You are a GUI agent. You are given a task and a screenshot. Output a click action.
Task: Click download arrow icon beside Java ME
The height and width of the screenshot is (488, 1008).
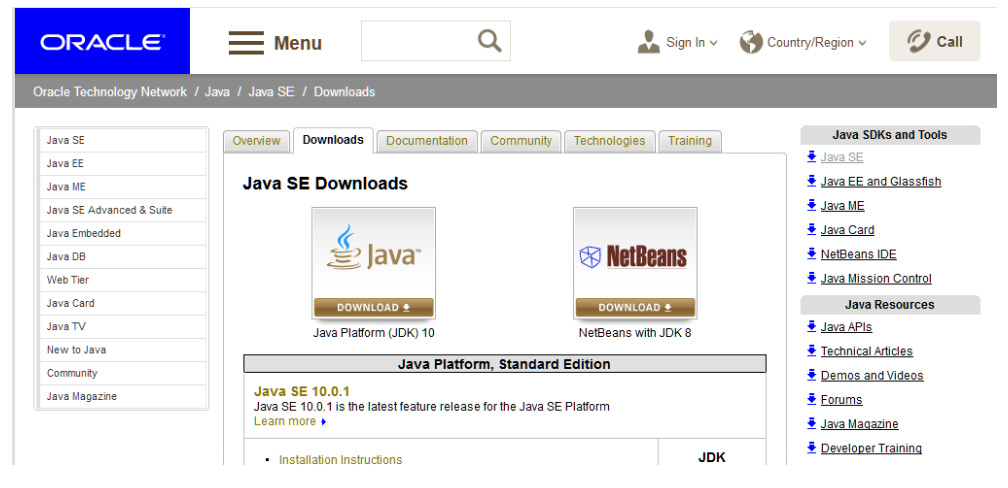tap(811, 205)
